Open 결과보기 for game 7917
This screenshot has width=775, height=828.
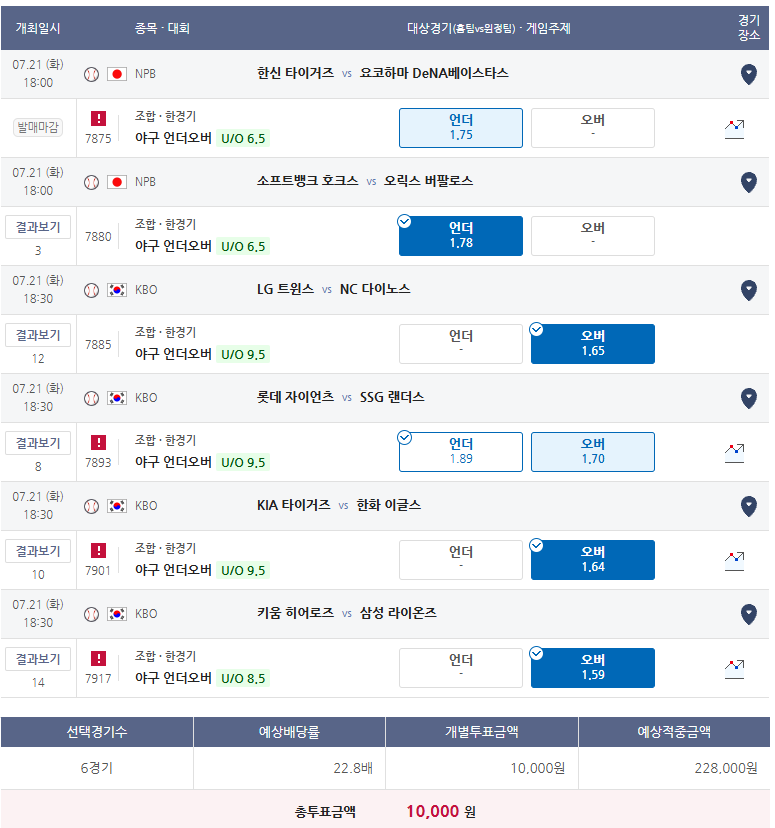point(38,659)
